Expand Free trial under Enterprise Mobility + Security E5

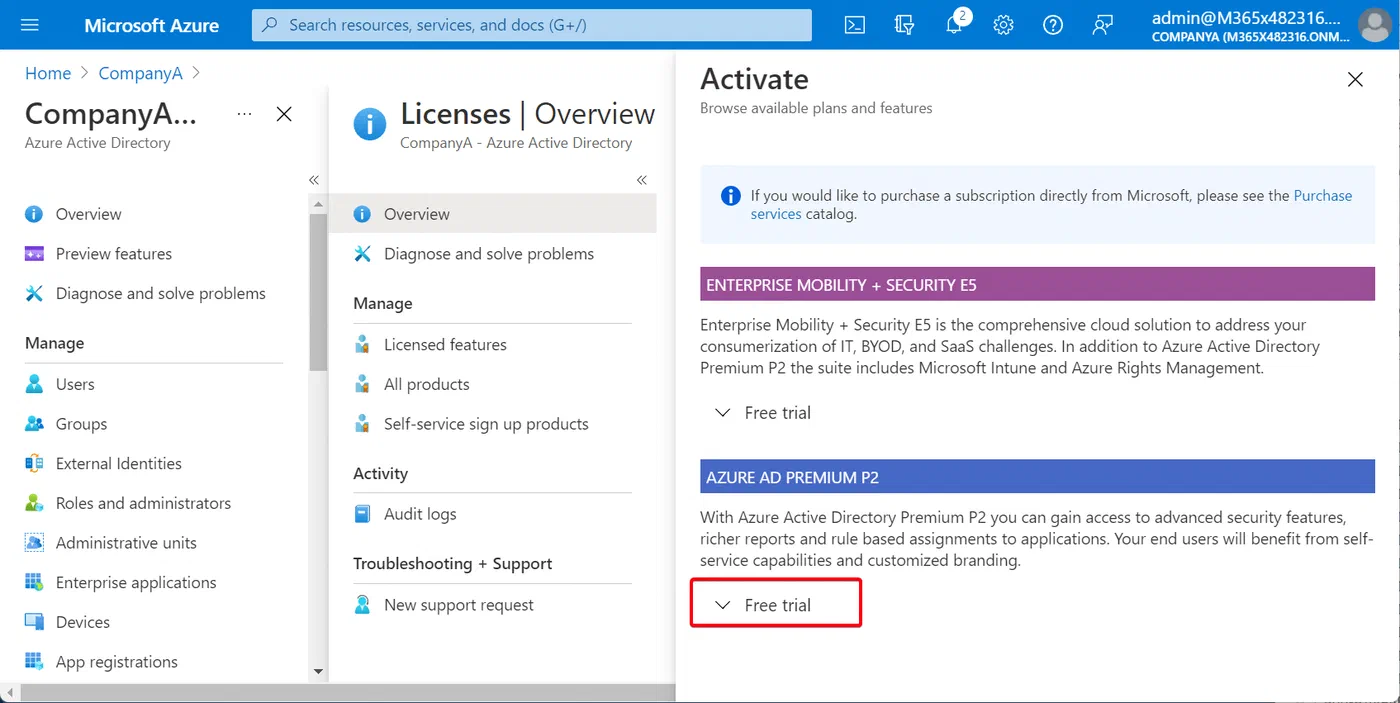pyautogui.click(x=763, y=413)
